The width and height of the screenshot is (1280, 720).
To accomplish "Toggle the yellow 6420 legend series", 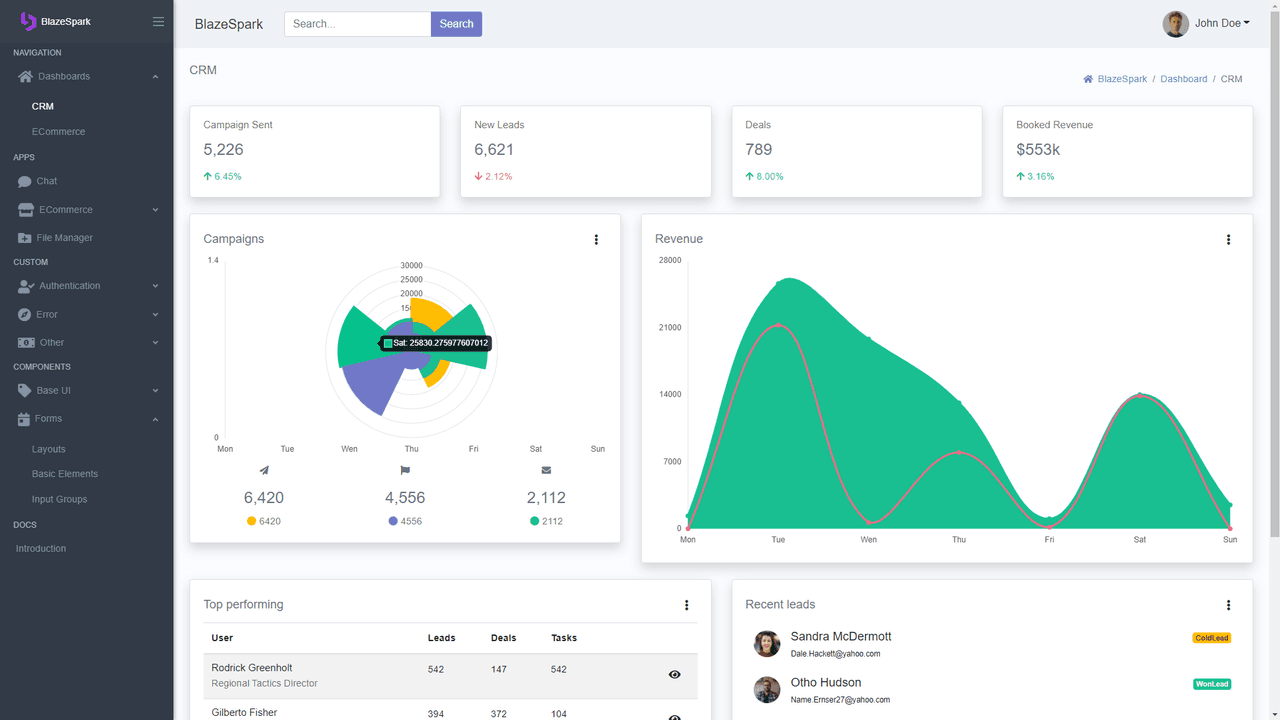I will pyautogui.click(x=264, y=521).
